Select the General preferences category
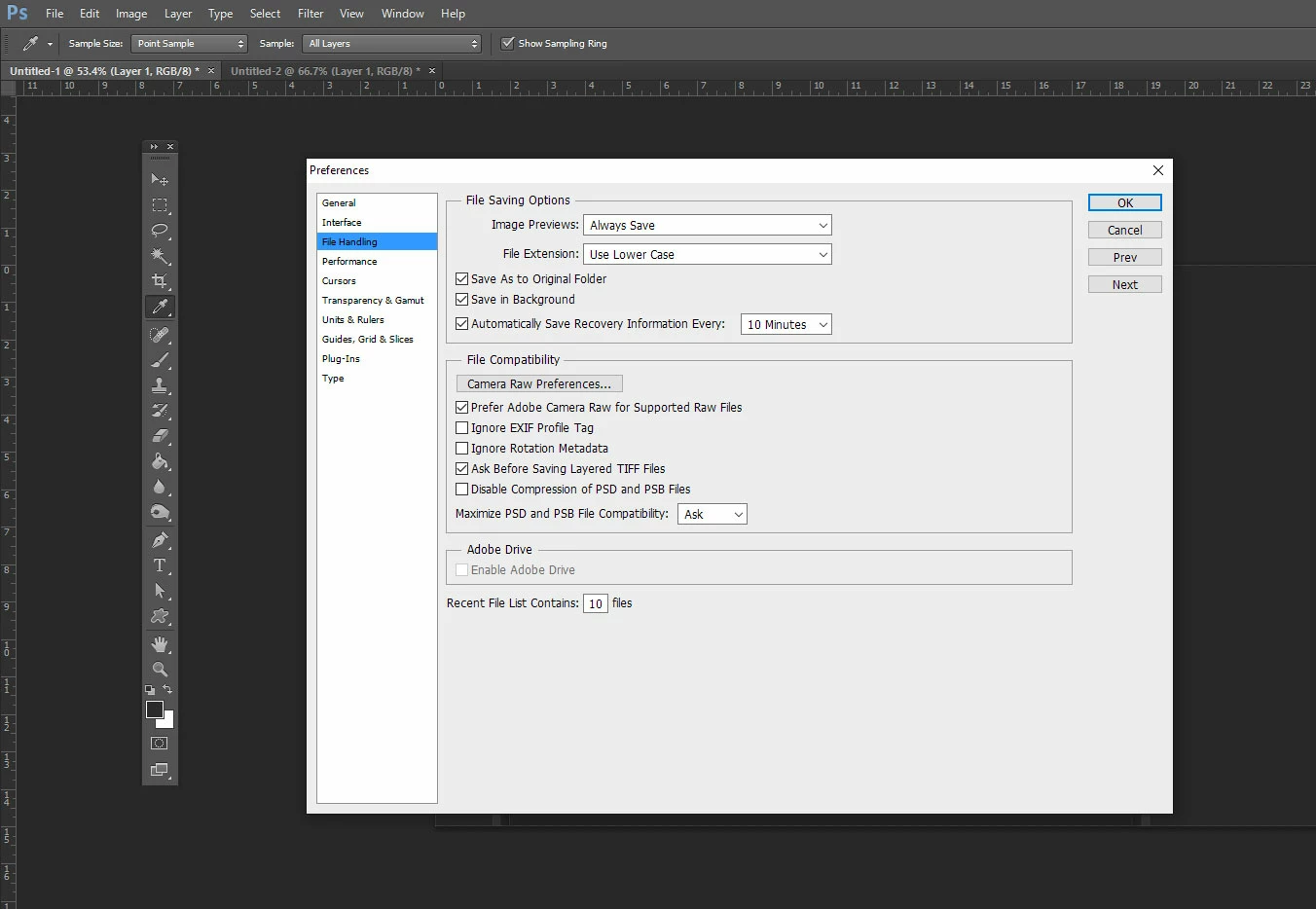Viewport: 1316px width, 909px height. coord(377,203)
